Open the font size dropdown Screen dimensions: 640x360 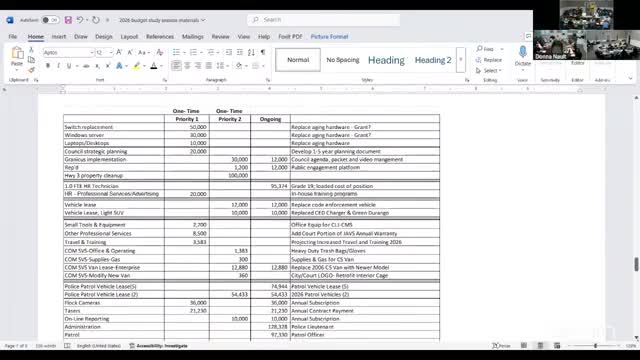pyautogui.click(x=111, y=53)
